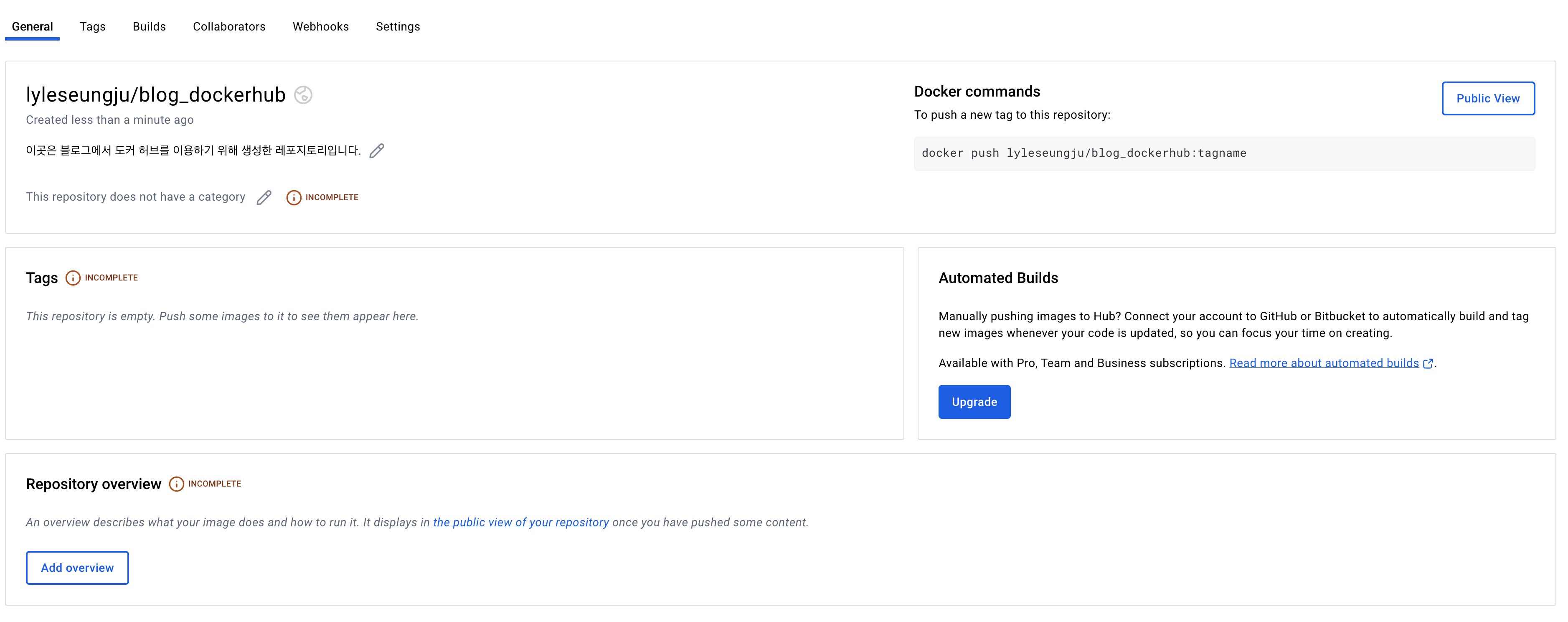Open the Builds tab
Image resolution: width=1568 pixels, height=622 pixels.
(149, 27)
